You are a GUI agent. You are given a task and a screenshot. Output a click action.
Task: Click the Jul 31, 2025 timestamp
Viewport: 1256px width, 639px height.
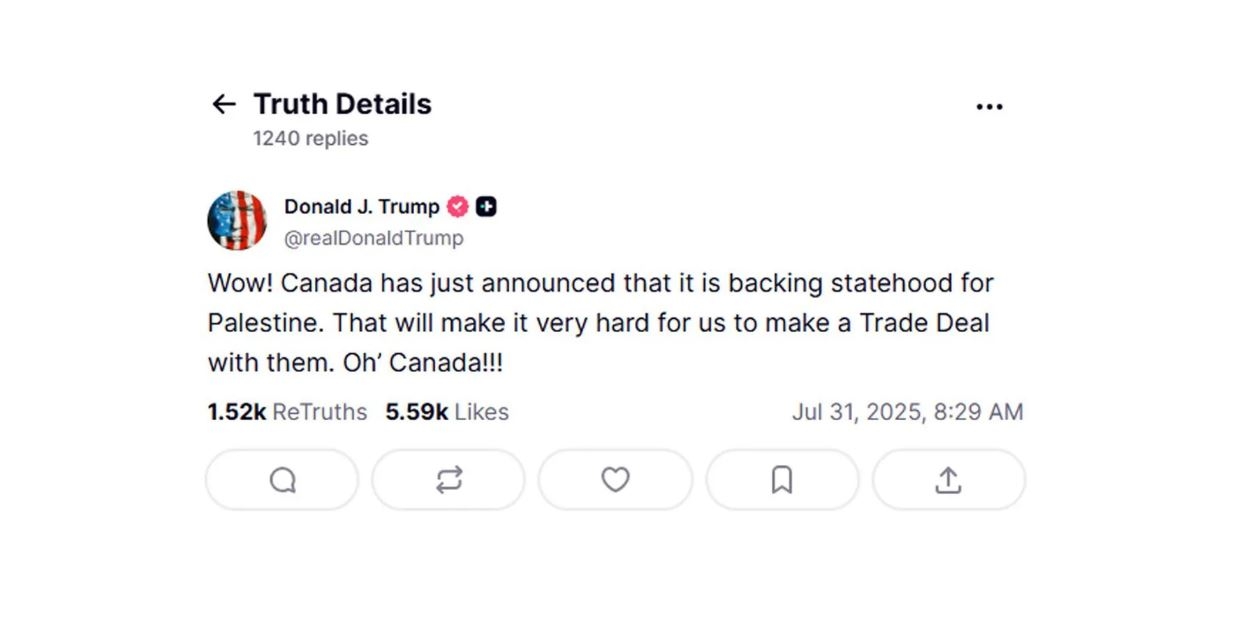(x=907, y=412)
